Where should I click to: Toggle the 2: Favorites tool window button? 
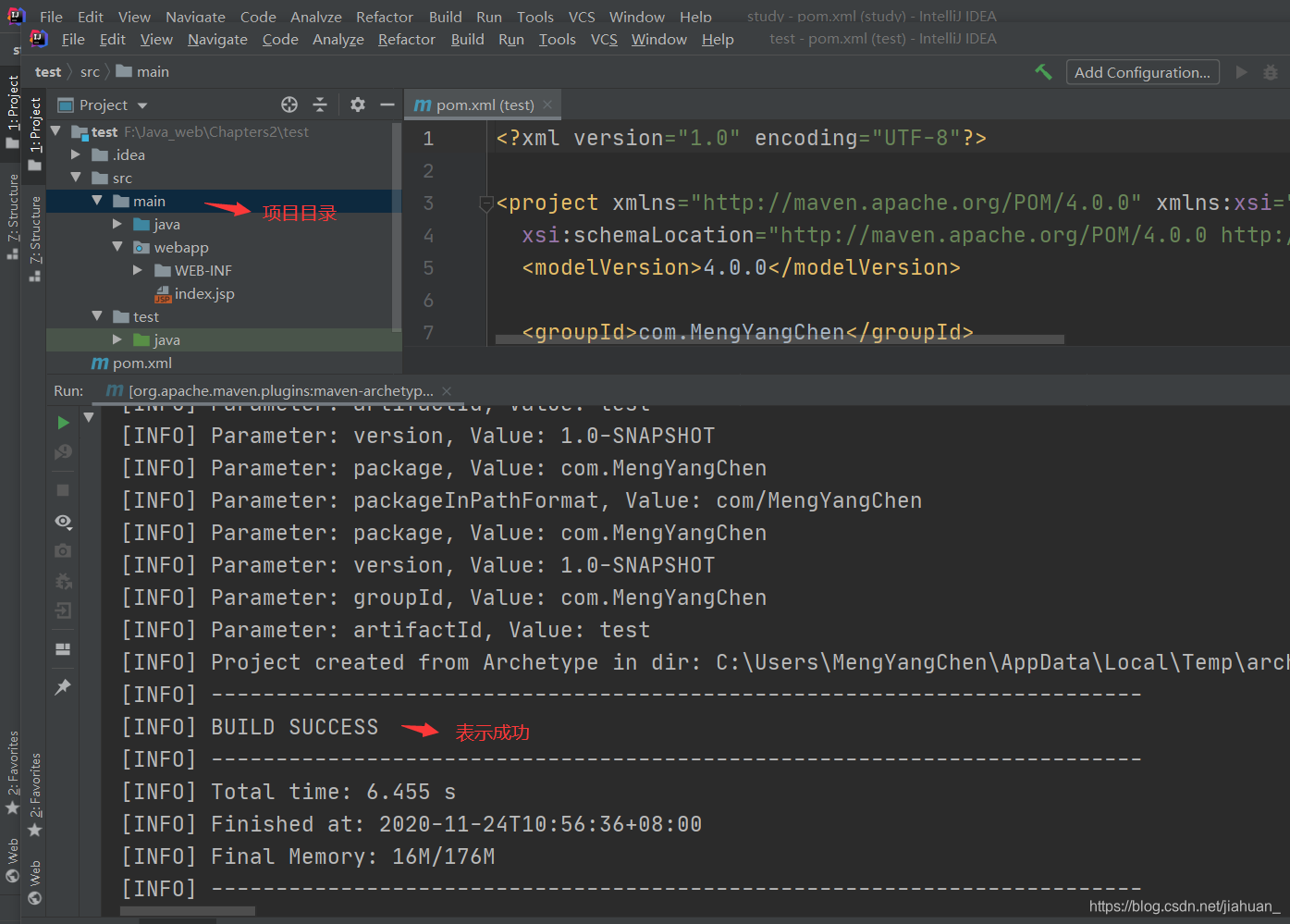coord(35,794)
